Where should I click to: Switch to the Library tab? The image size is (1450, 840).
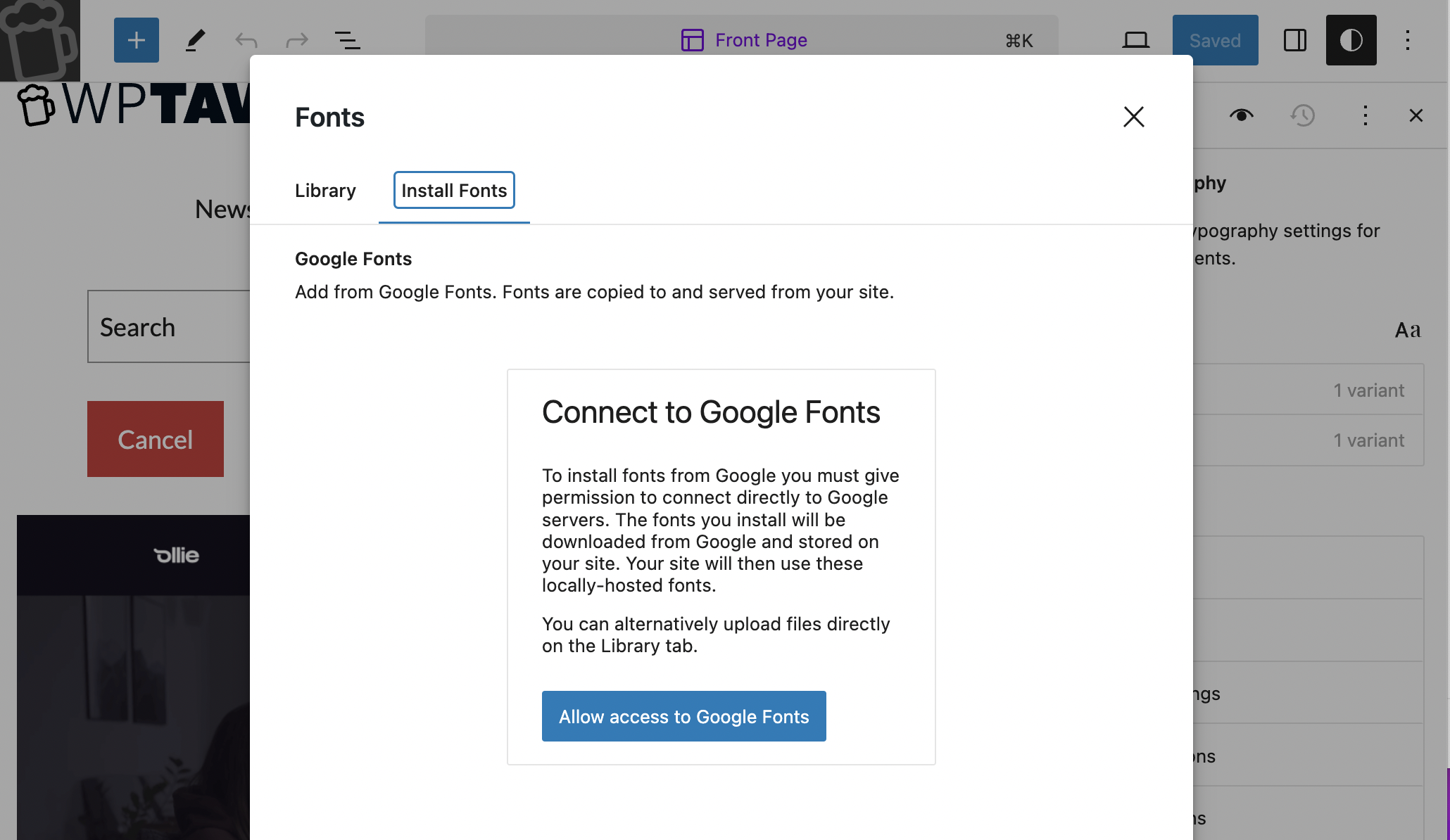point(325,191)
